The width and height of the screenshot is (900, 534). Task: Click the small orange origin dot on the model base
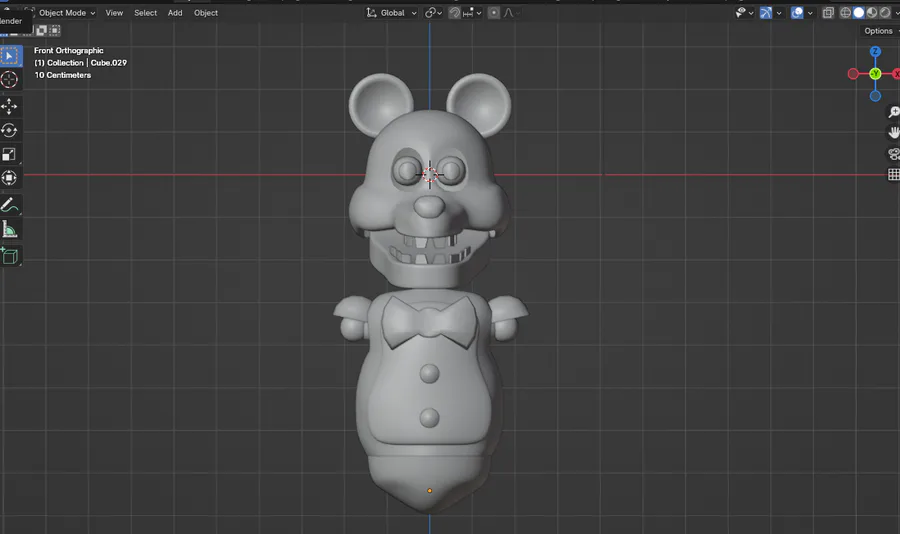click(429, 491)
